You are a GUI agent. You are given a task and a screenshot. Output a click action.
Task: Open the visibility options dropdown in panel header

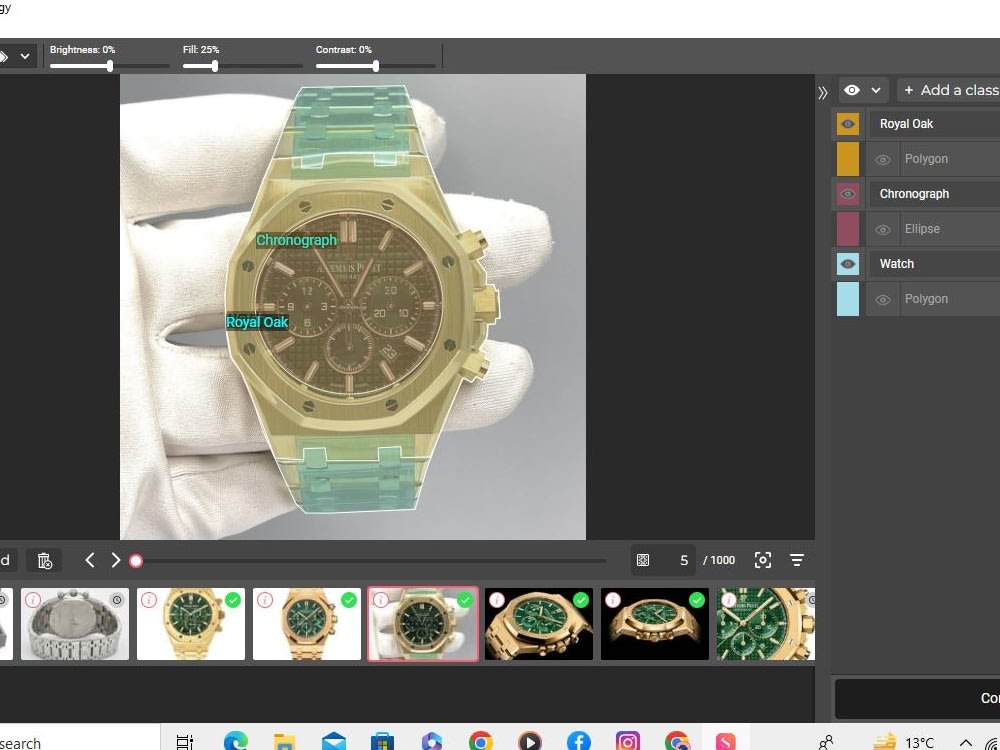click(876, 89)
